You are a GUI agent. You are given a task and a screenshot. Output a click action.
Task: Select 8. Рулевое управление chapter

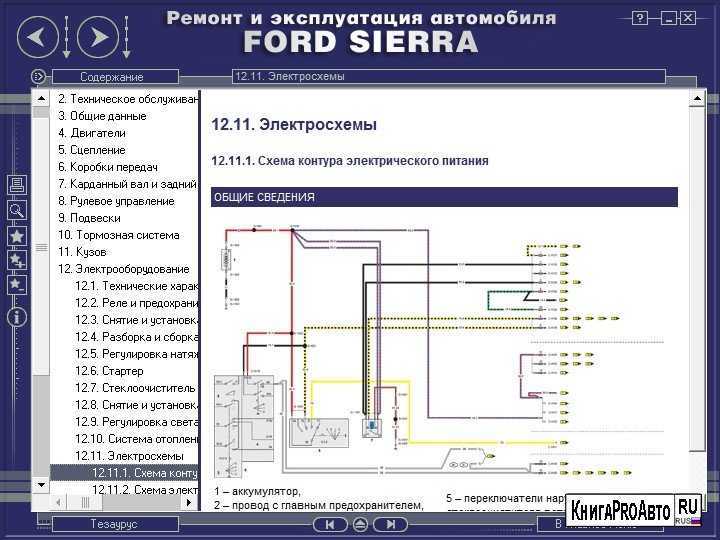116,201
